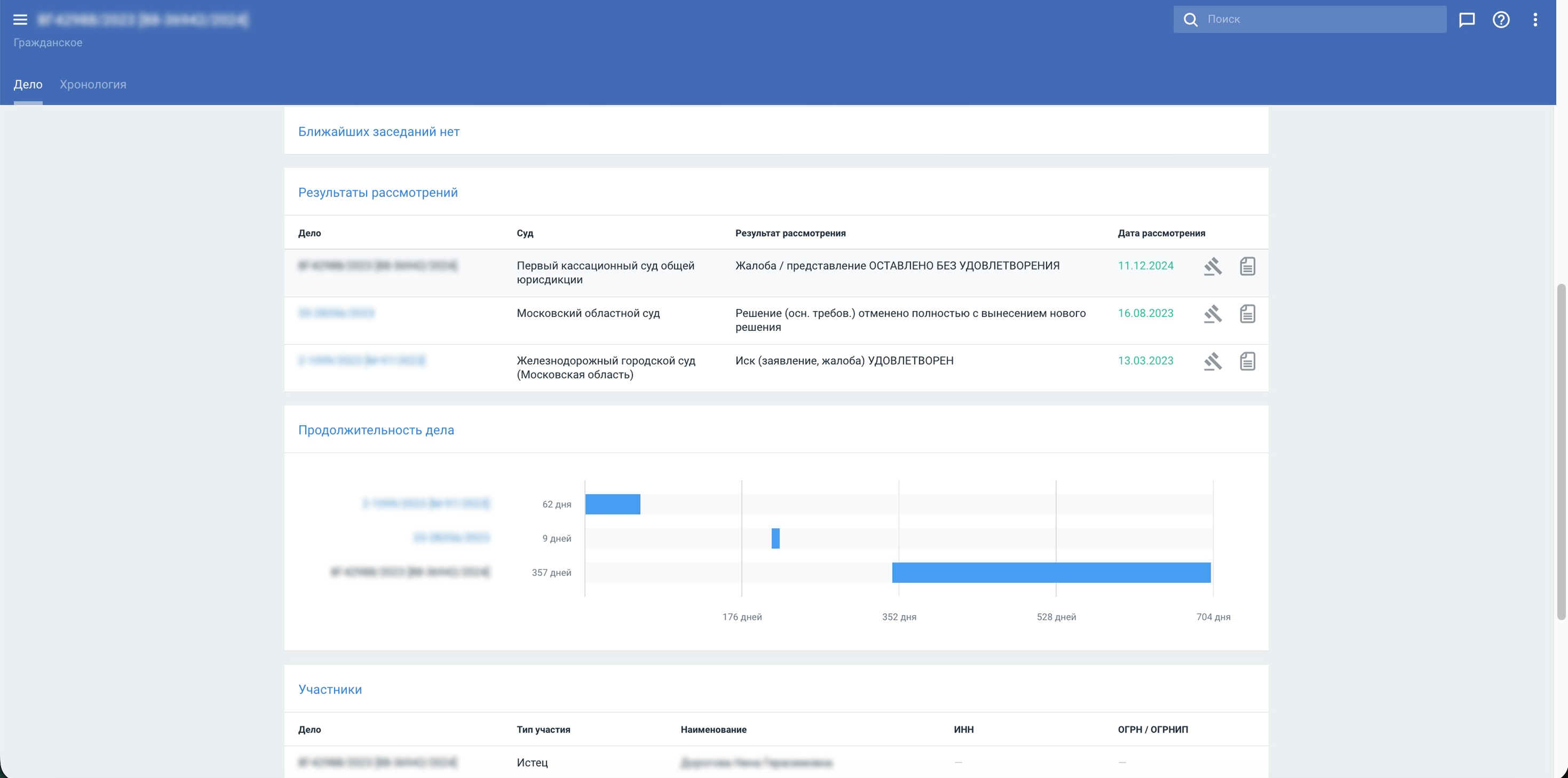1568x778 pixels.
Task: Select the Дело tab
Action: coord(28,85)
